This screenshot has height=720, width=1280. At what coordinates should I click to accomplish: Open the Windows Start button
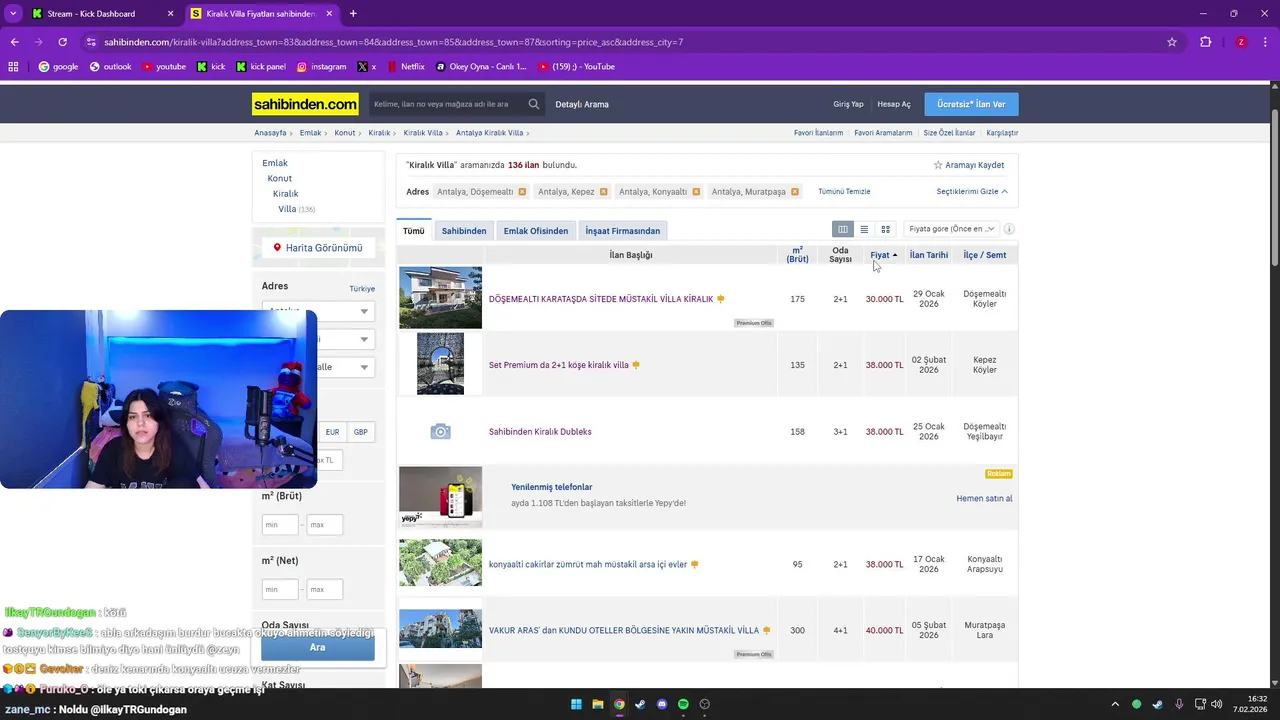[x=576, y=704]
